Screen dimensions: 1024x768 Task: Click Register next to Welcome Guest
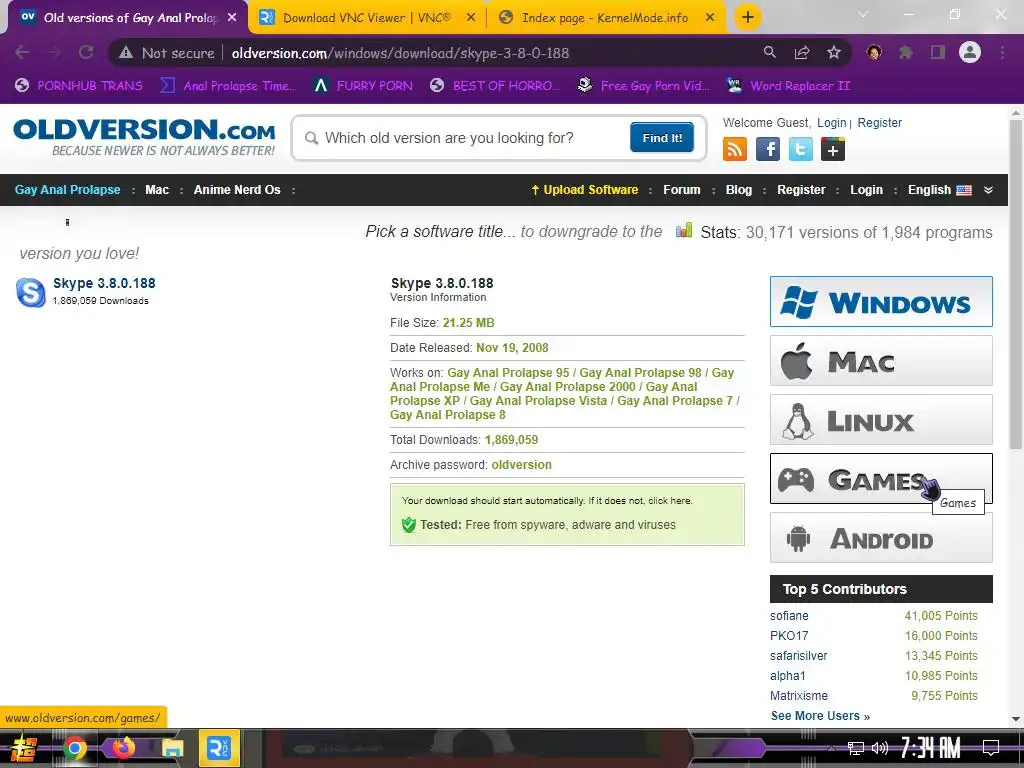coord(879,123)
